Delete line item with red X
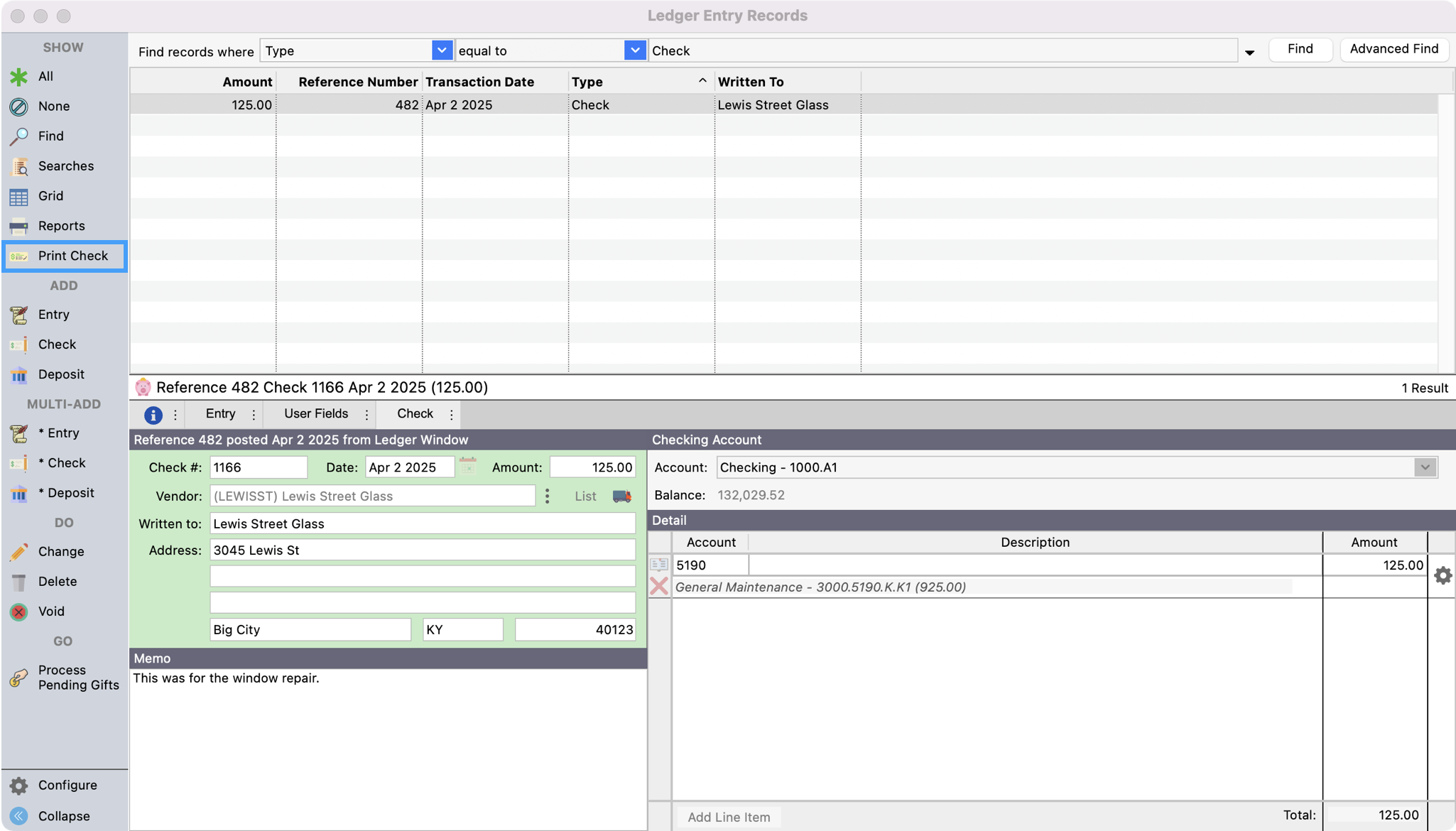The height and width of the screenshot is (831, 1456). 659,587
